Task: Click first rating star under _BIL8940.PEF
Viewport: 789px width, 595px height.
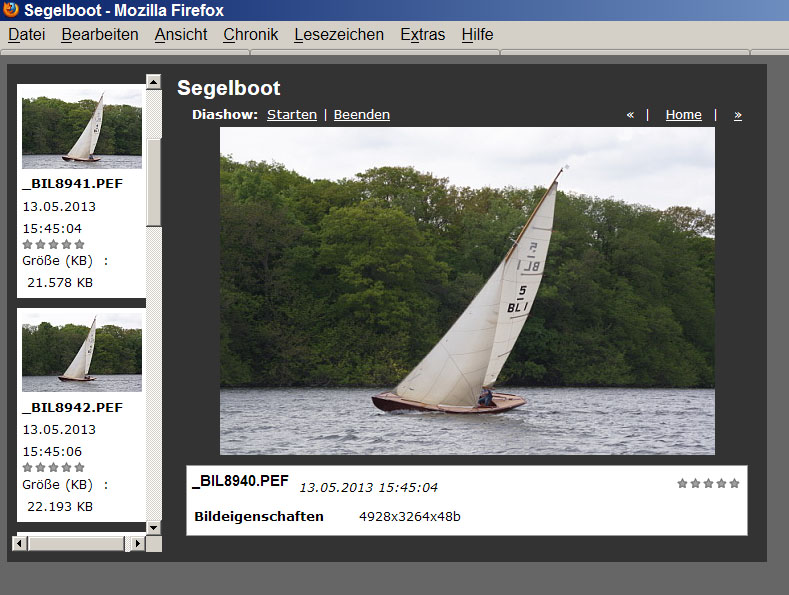Action: coord(683,483)
